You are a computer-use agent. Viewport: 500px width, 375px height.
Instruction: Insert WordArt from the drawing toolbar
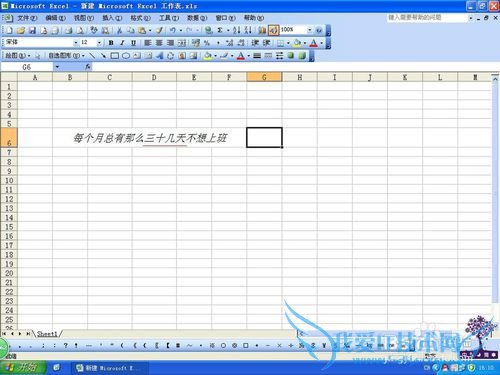(x=160, y=56)
